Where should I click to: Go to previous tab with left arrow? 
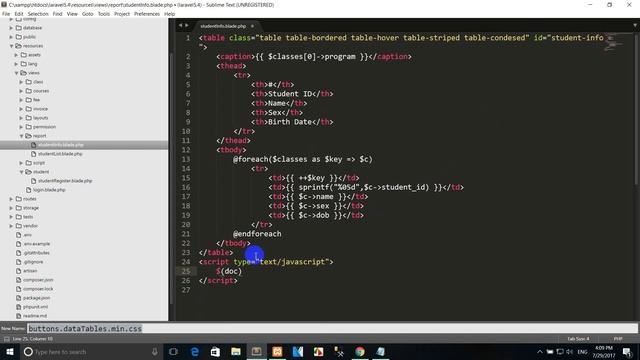pyautogui.click(x=180, y=26)
